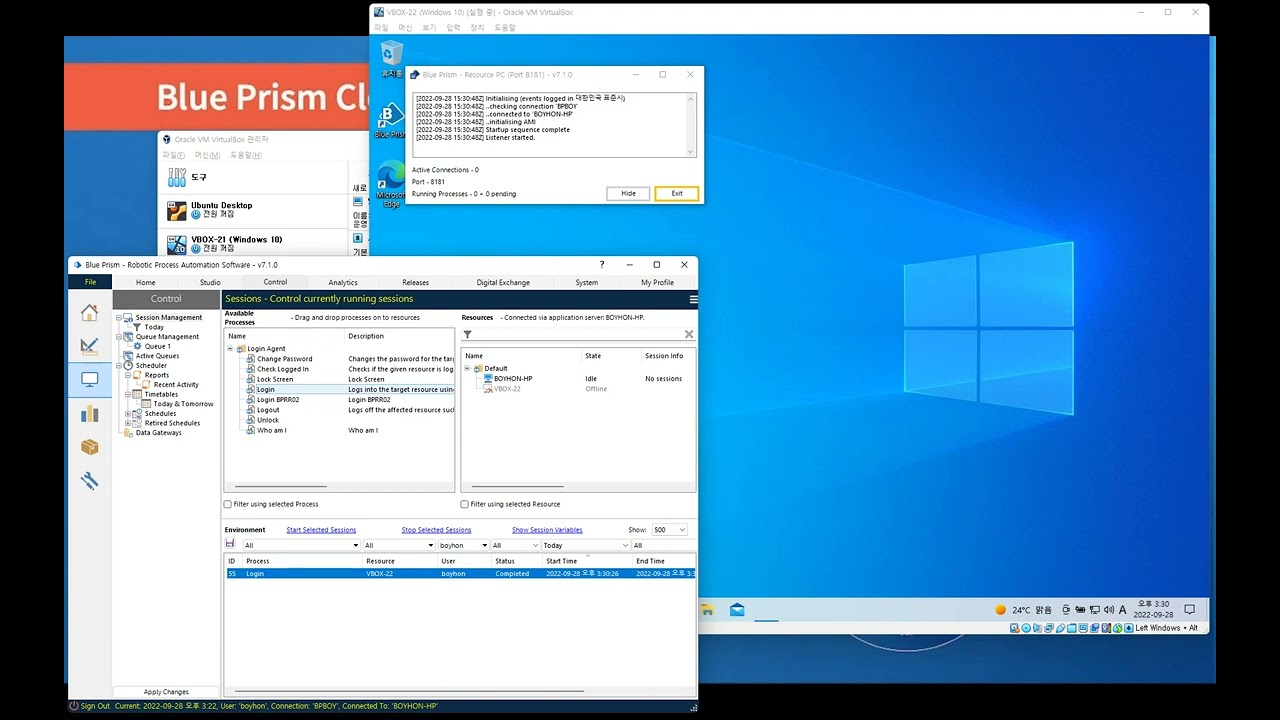Open File Explorer icon in VM taskbar
Image resolution: width=1280 pixels, height=720 pixels.
coord(707,610)
